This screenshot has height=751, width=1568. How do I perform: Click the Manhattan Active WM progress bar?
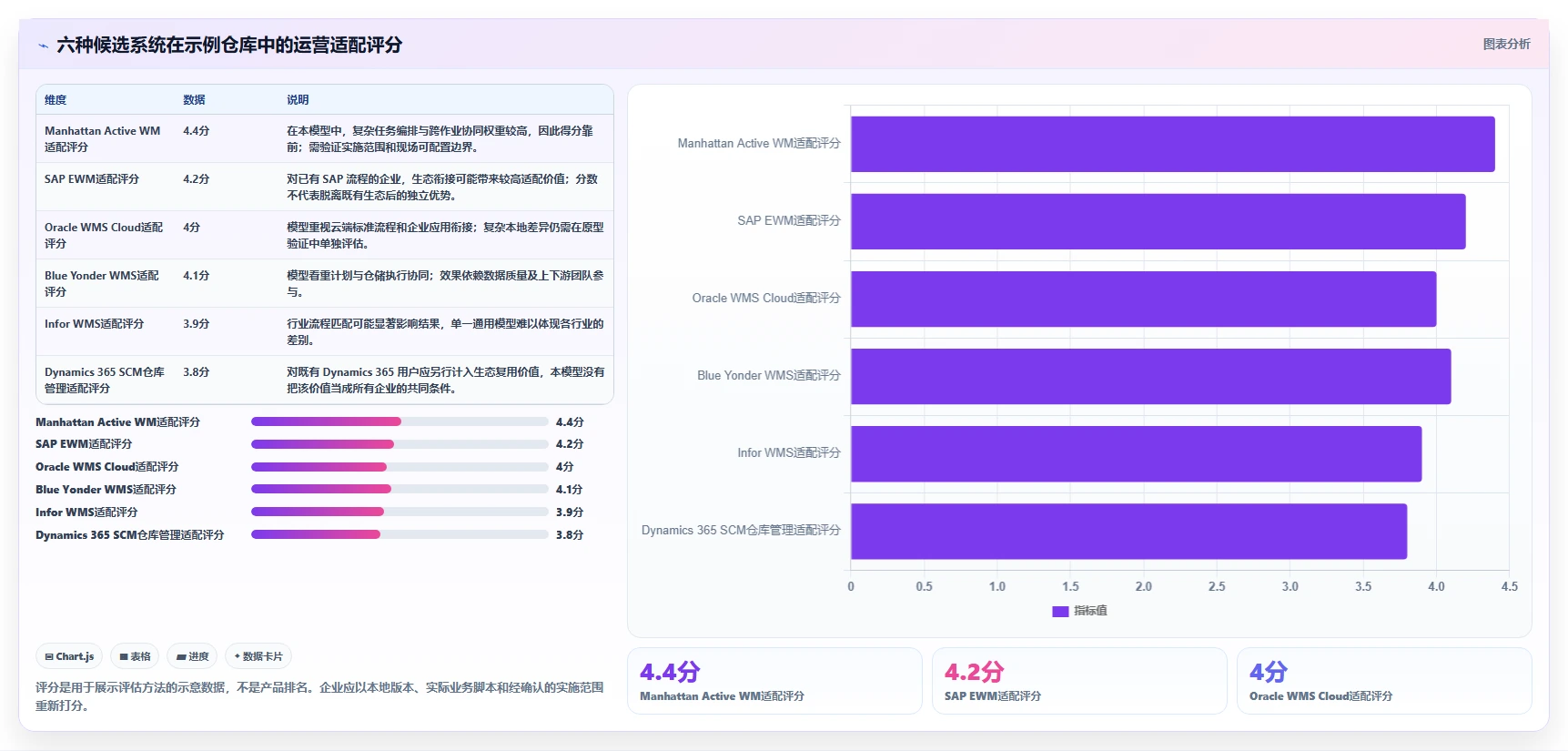(x=400, y=421)
